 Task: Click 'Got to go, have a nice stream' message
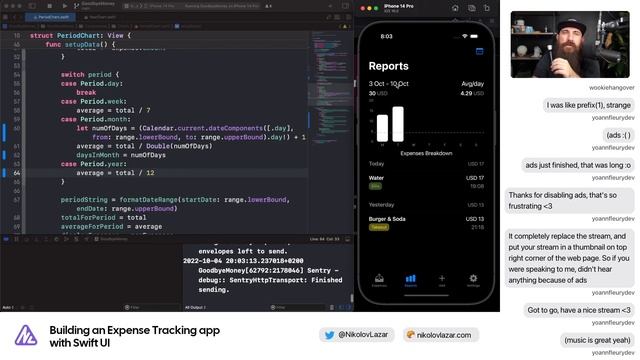(x=579, y=310)
